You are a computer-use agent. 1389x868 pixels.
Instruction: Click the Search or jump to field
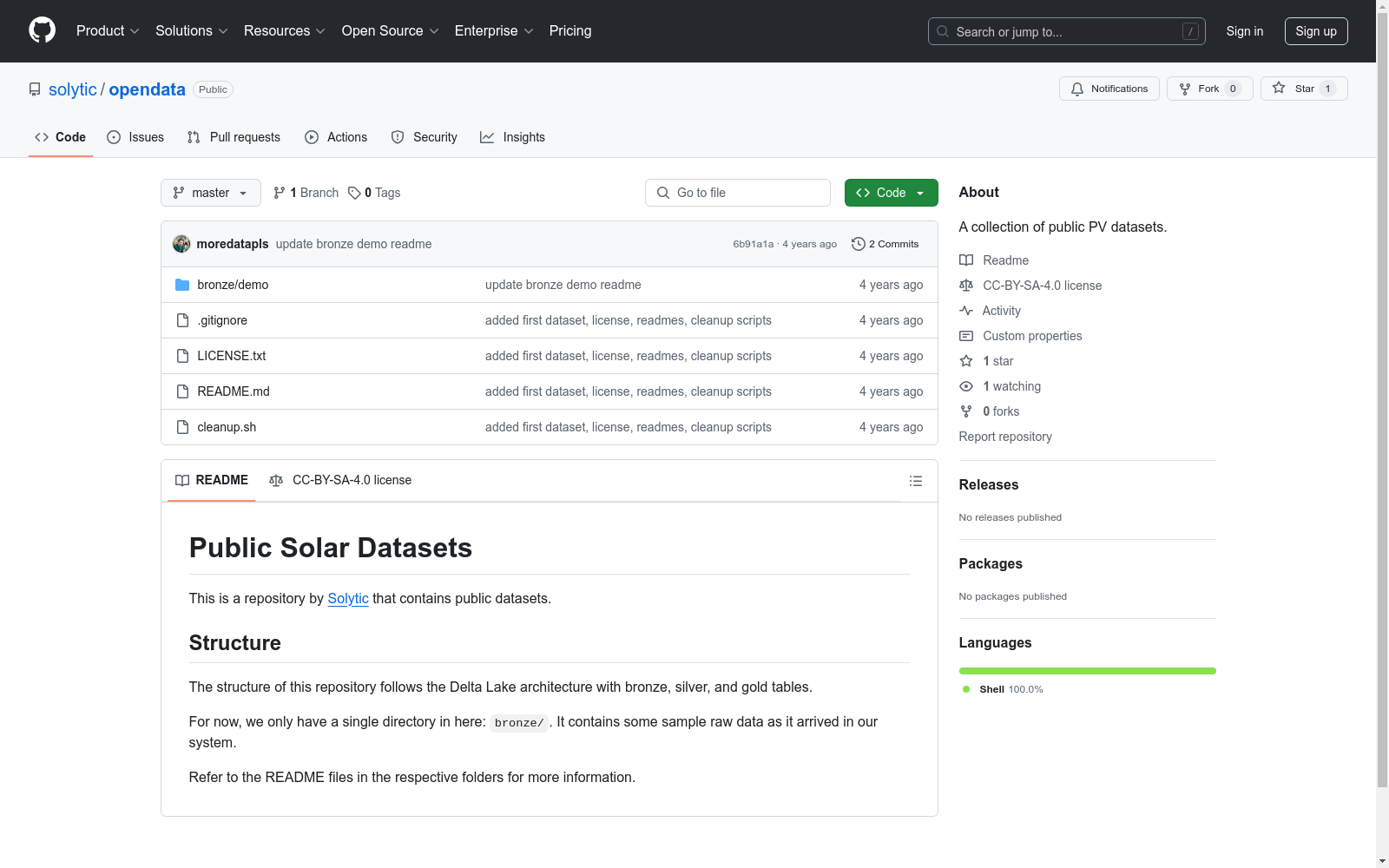coord(1067,31)
